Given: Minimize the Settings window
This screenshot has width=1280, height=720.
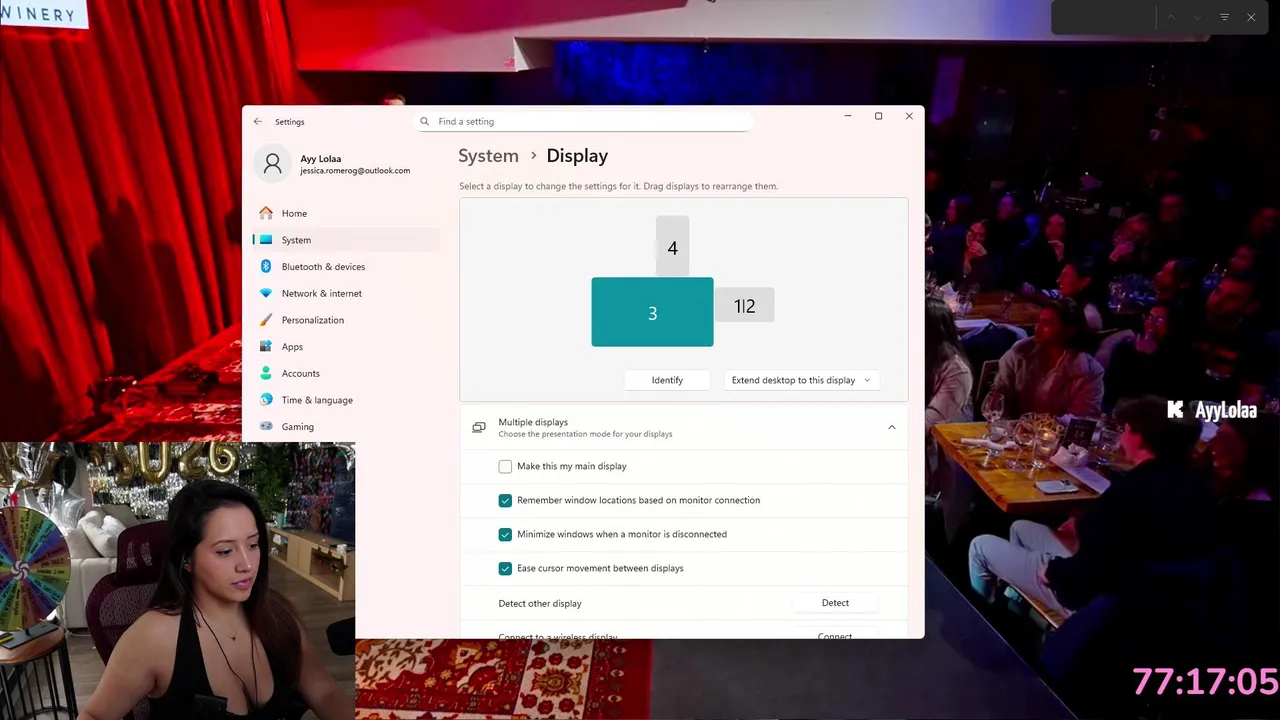Looking at the screenshot, I should [848, 116].
